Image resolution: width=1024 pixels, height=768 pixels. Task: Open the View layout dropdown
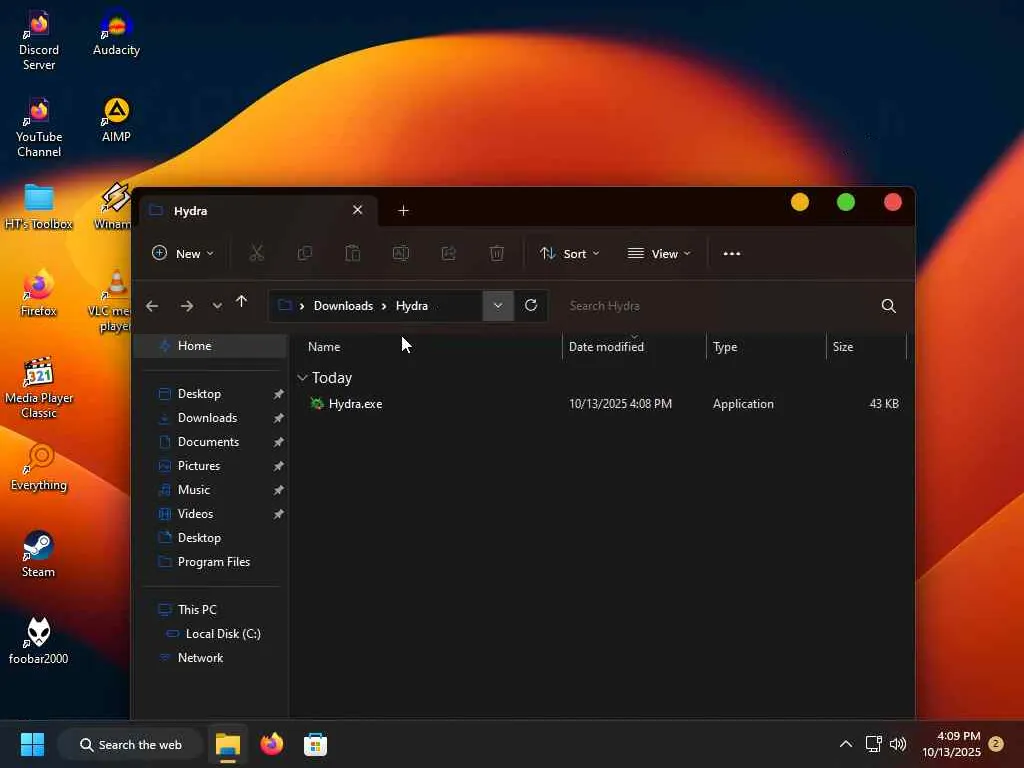coord(659,253)
